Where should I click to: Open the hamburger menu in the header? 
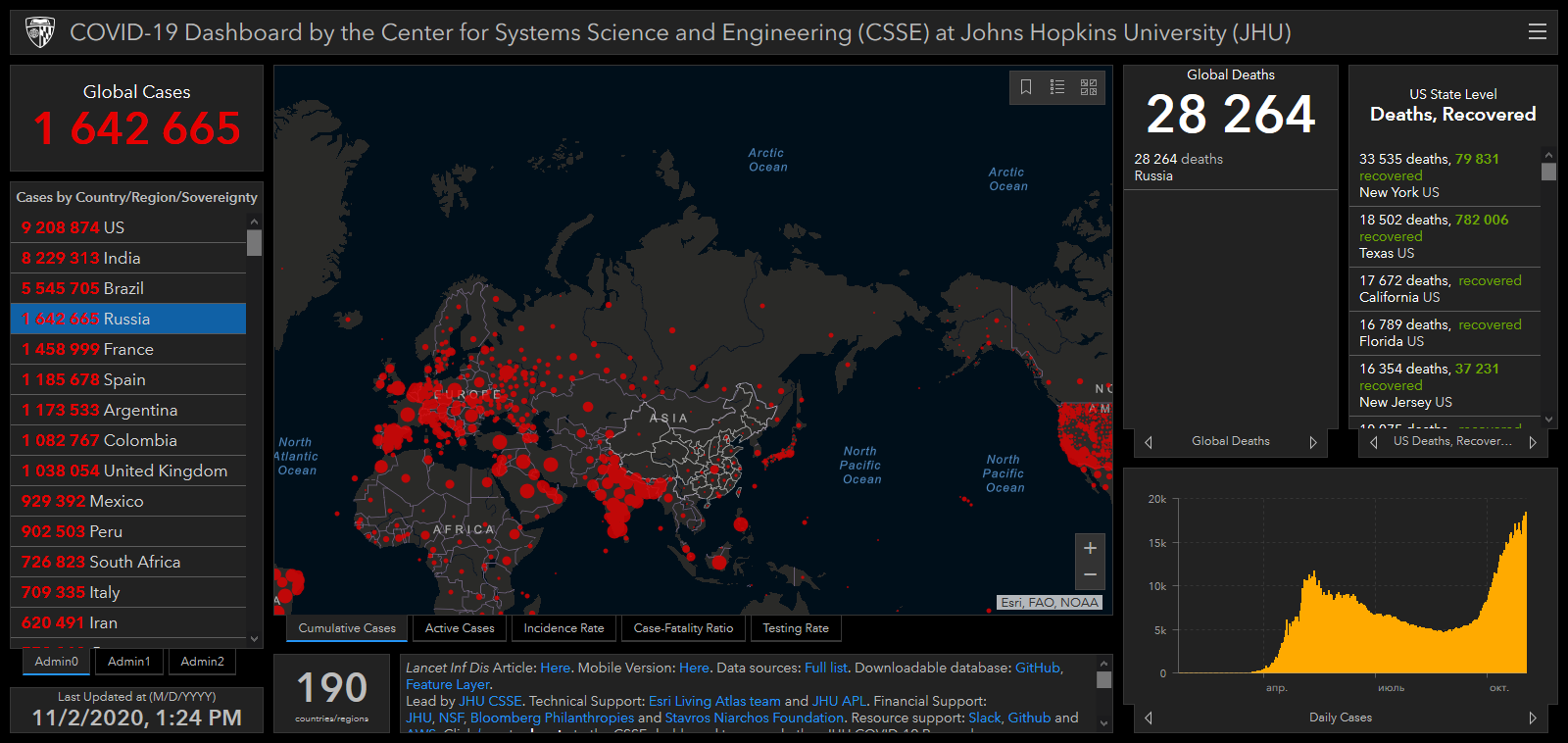pyautogui.click(x=1537, y=31)
